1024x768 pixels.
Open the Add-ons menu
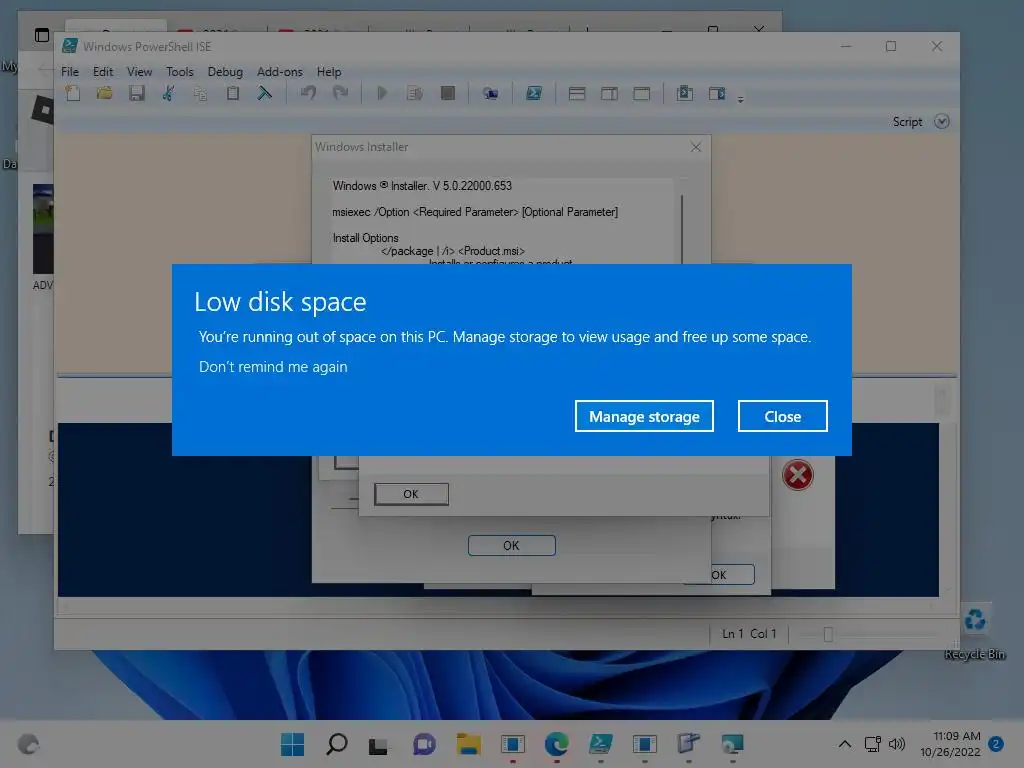click(280, 72)
